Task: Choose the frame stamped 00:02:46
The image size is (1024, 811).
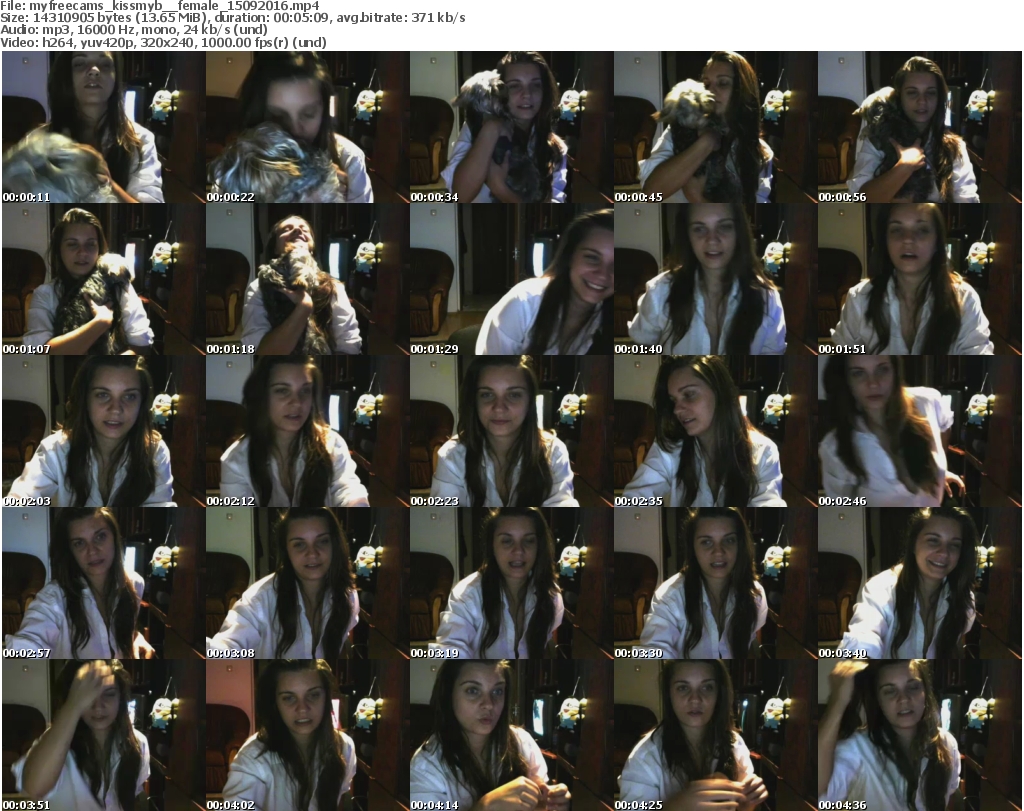Action: 920,432
